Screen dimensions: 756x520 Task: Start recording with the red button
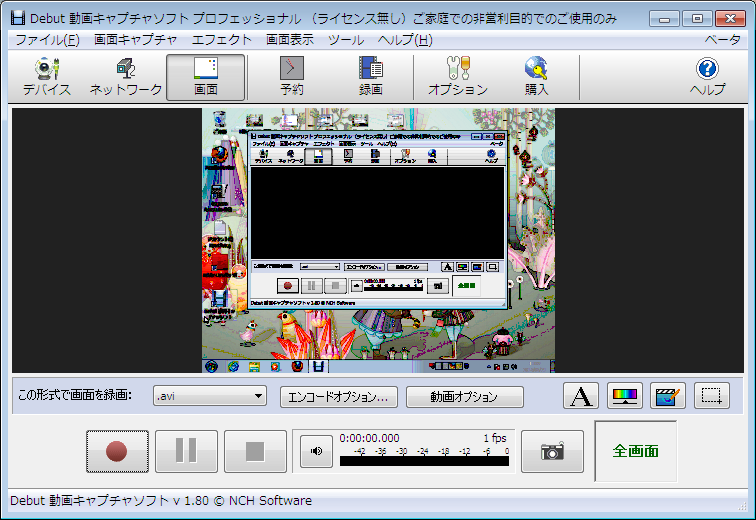click(117, 451)
